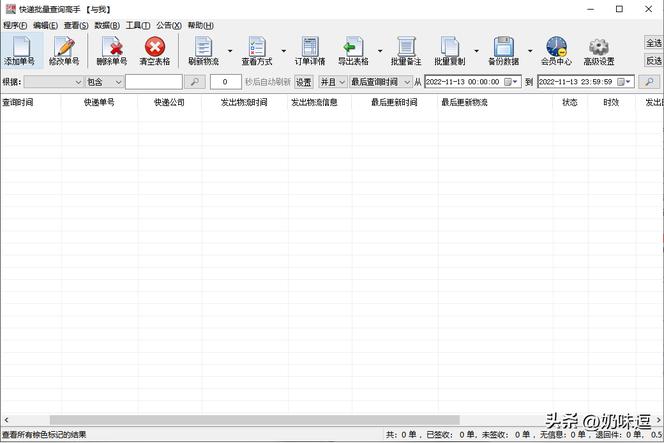Open the 公告(X) menu

[x=169, y=25]
